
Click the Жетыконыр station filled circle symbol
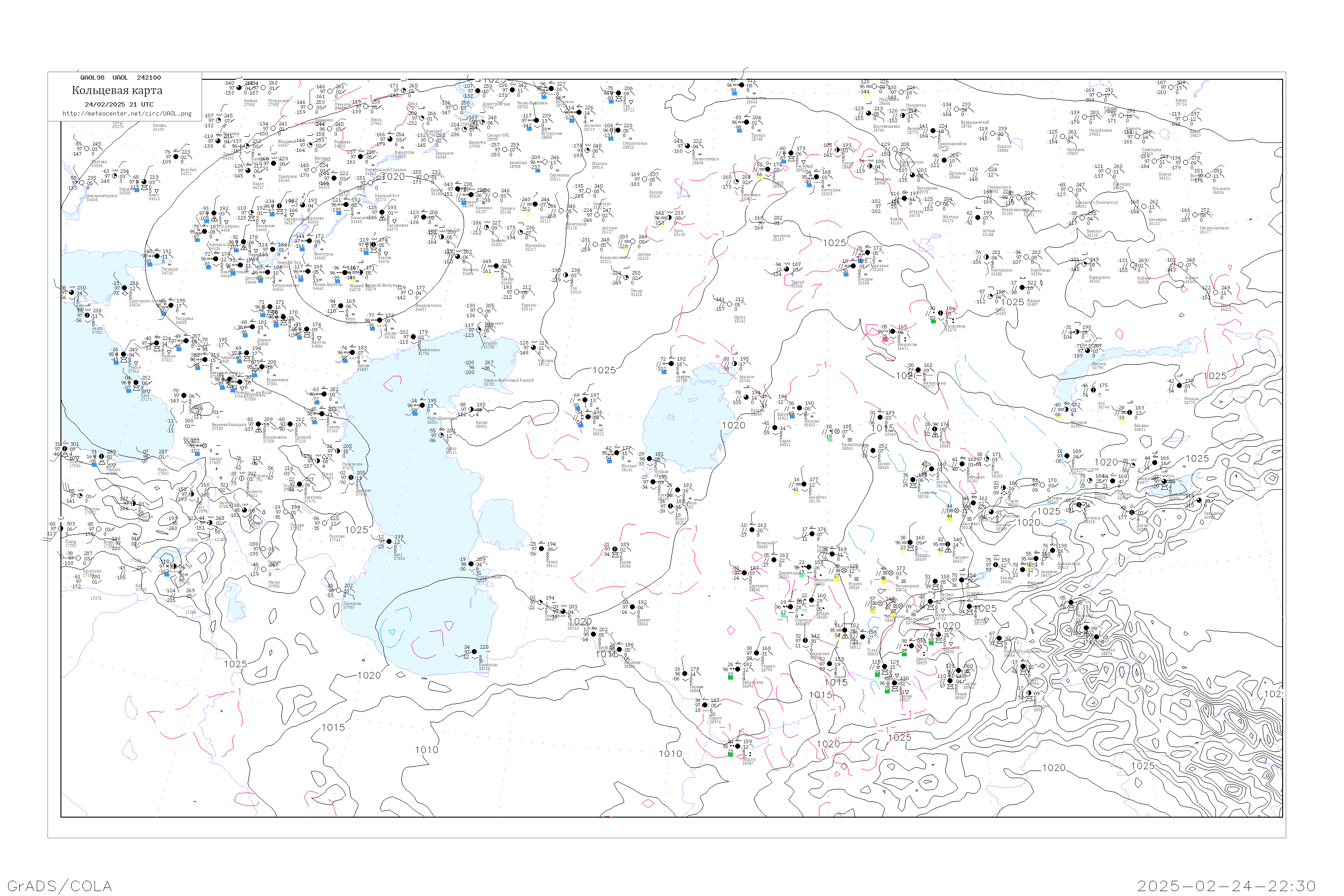[x=918, y=370]
